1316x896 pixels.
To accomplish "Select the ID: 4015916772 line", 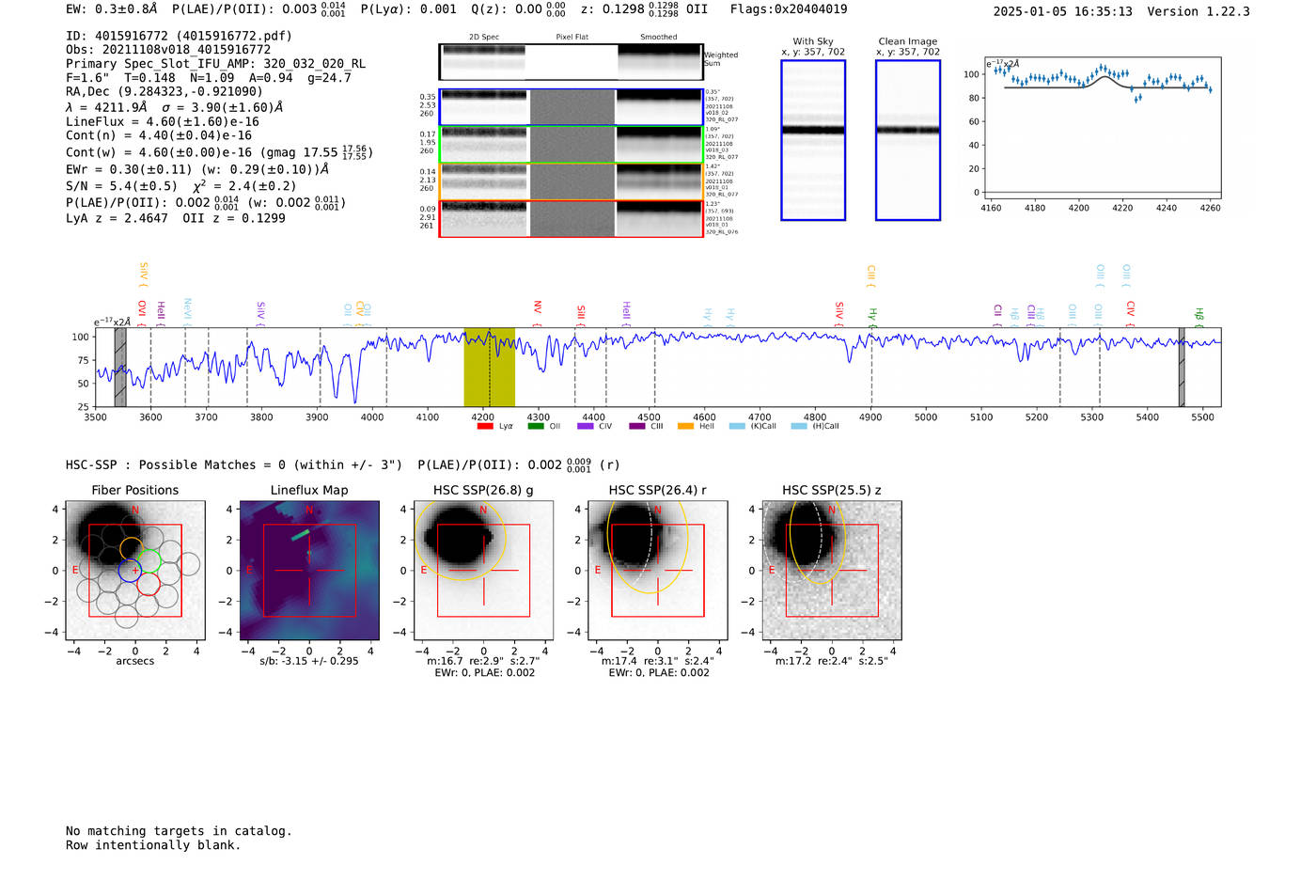I will 179,36.
